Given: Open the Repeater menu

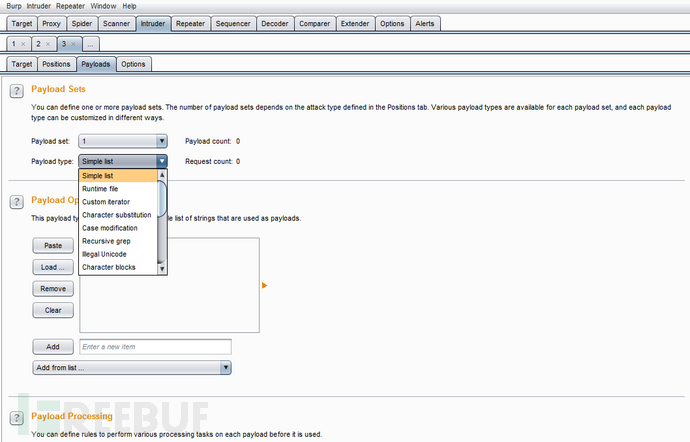Looking at the screenshot, I should pos(70,6).
